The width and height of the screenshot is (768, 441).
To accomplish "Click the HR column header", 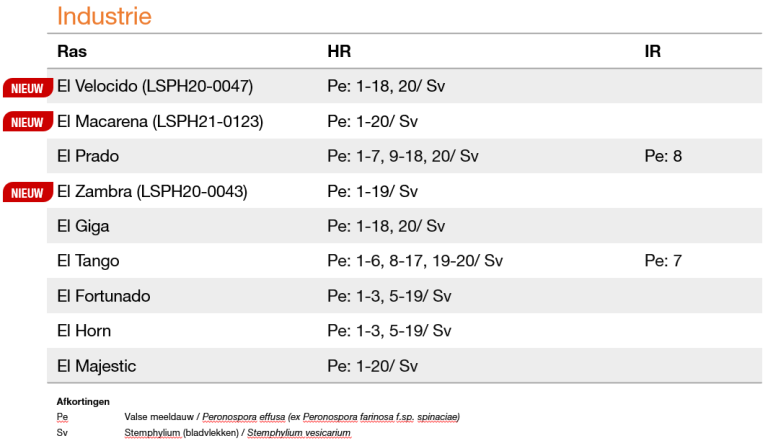I will (339, 51).
